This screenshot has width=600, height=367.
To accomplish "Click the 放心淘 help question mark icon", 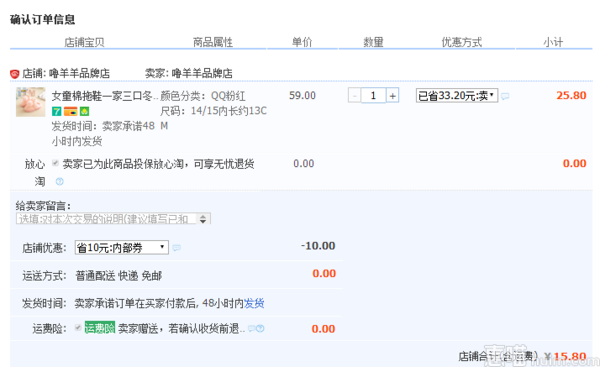I will point(59,181).
